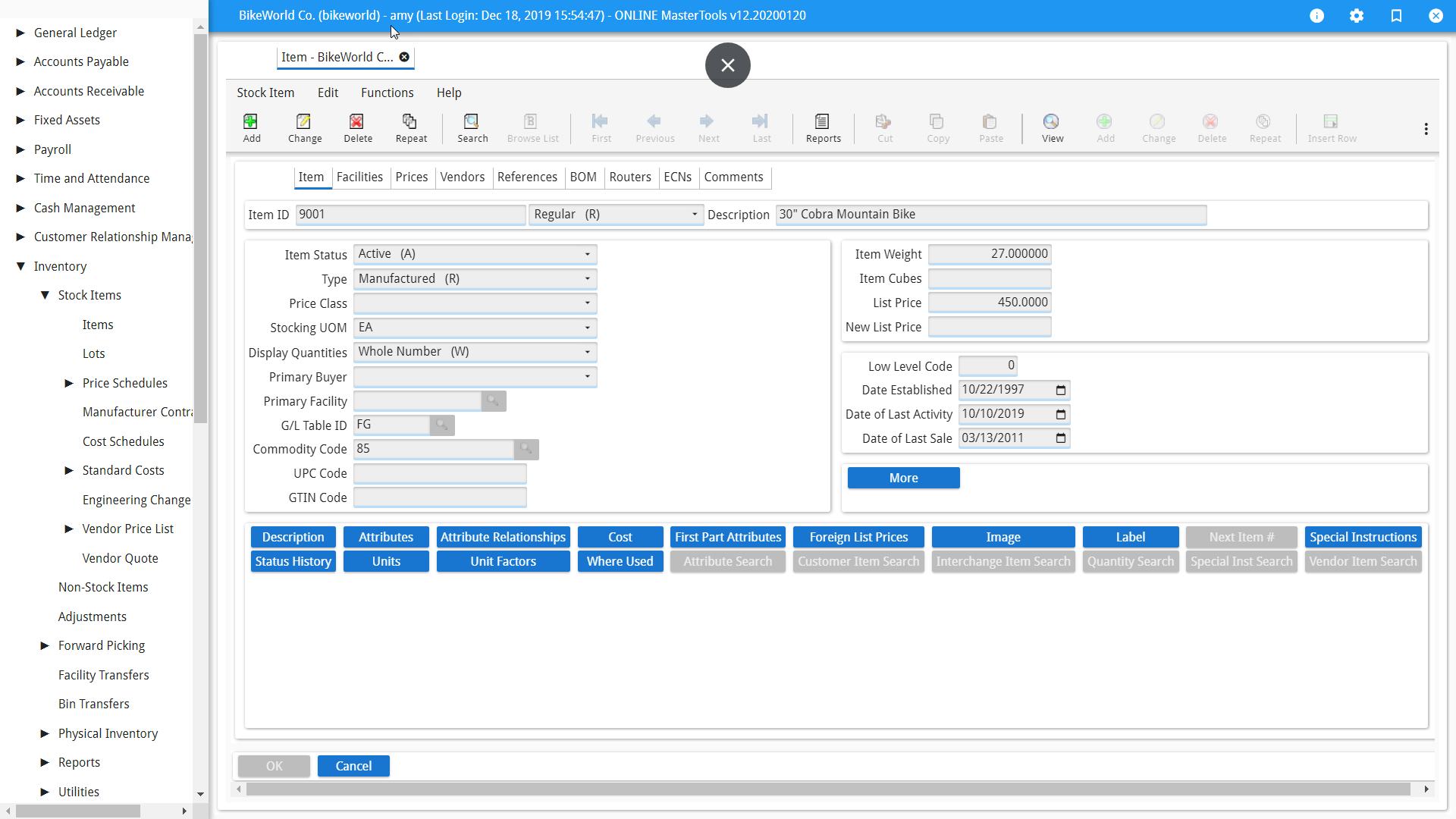Switch to the BOM tab

click(583, 177)
